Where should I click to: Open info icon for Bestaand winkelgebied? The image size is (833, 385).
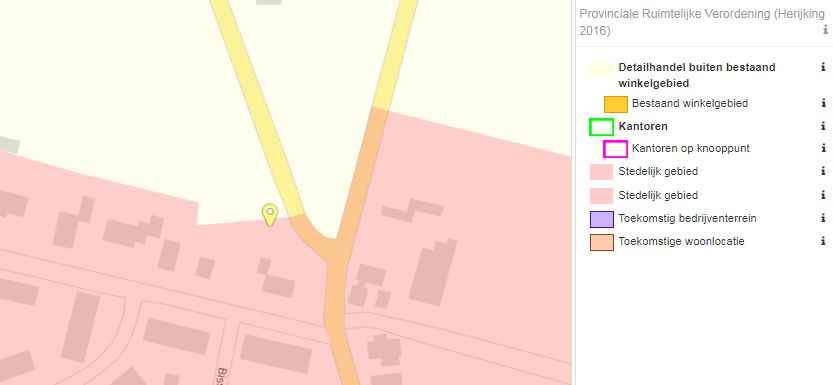tap(823, 103)
